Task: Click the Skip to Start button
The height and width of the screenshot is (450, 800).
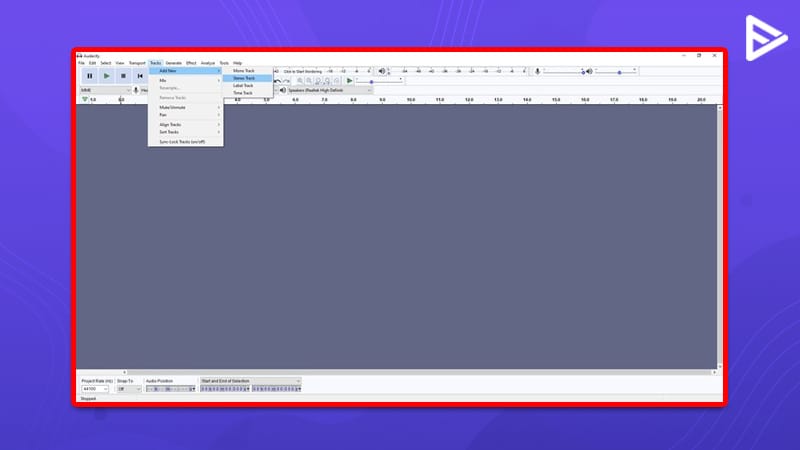Action: coord(140,76)
